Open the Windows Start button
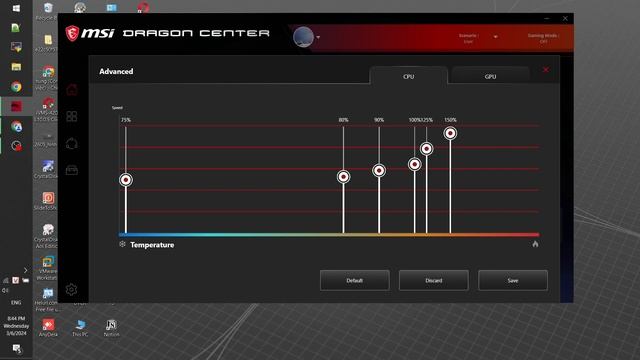The image size is (640, 360). pyautogui.click(x=16, y=8)
